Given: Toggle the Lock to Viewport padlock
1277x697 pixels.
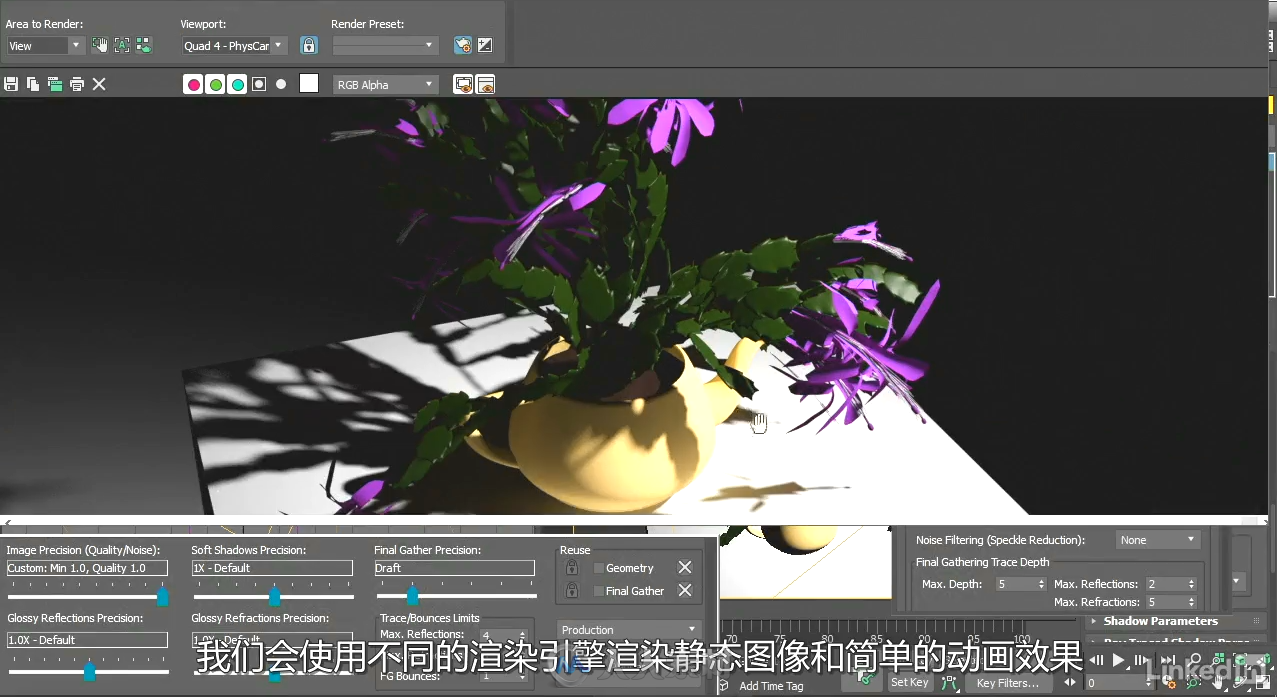Looking at the screenshot, I should 309,45.
